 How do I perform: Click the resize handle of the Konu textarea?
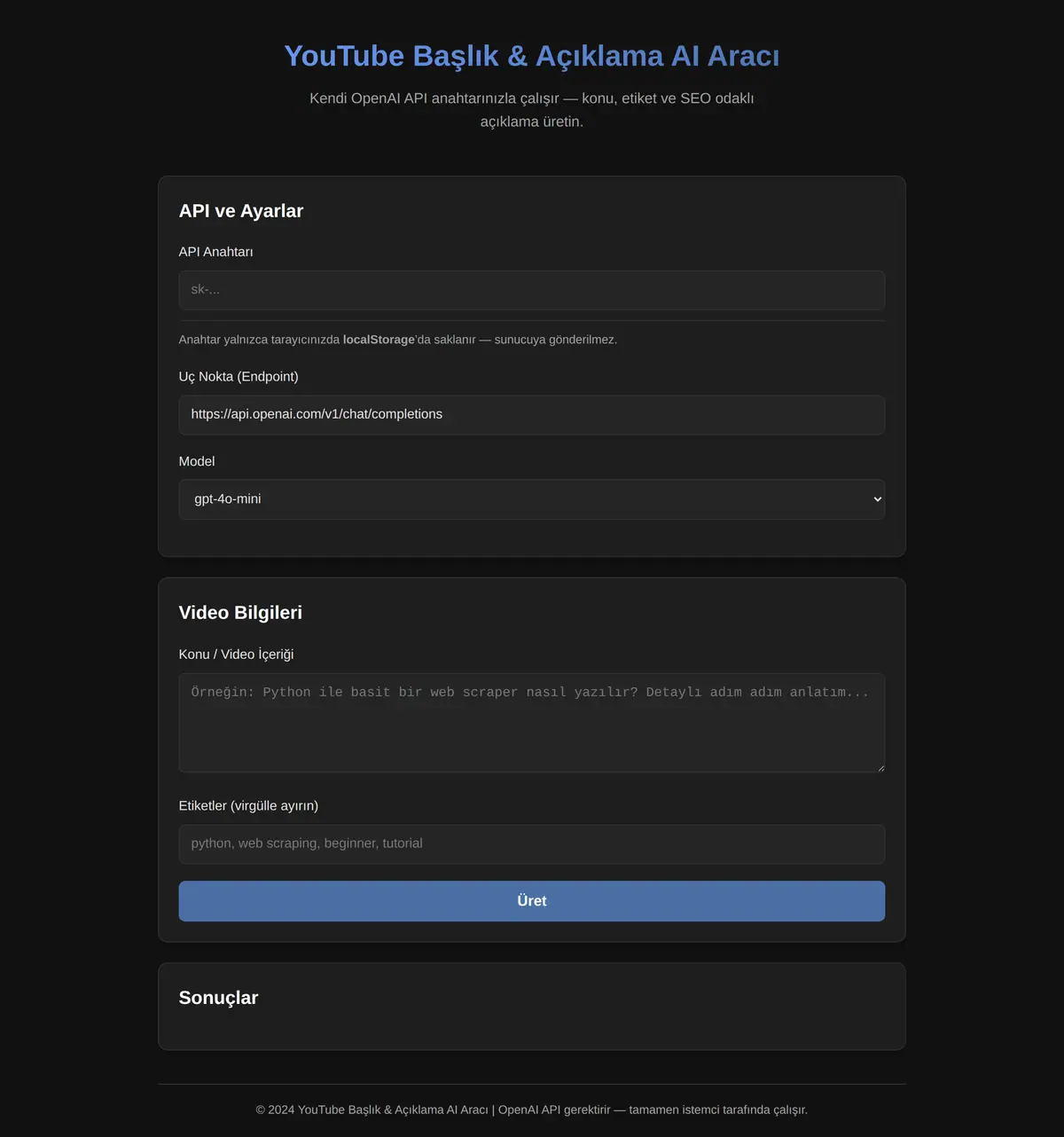click(x=880, y=767)
